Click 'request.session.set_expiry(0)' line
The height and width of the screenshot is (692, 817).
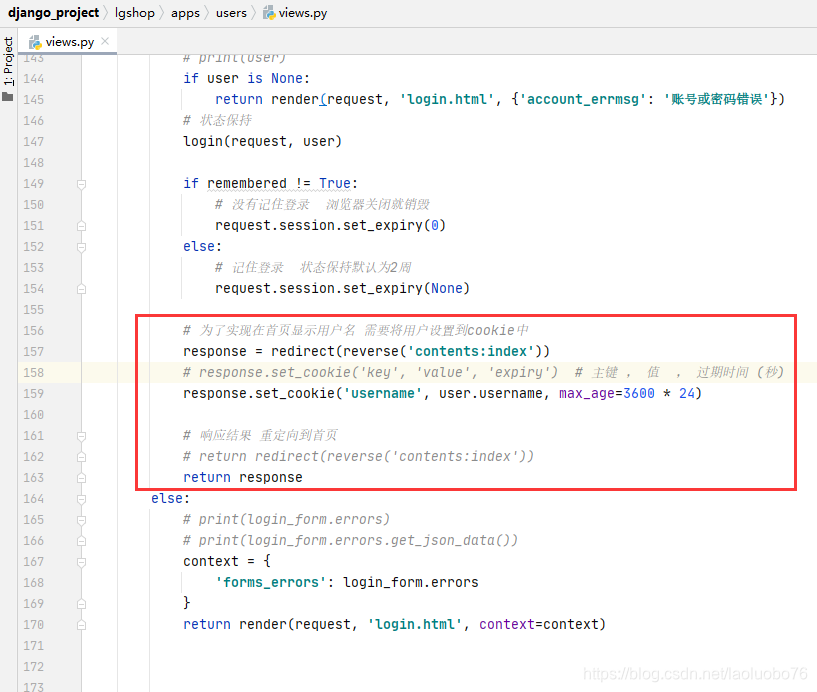coord(330,226)
